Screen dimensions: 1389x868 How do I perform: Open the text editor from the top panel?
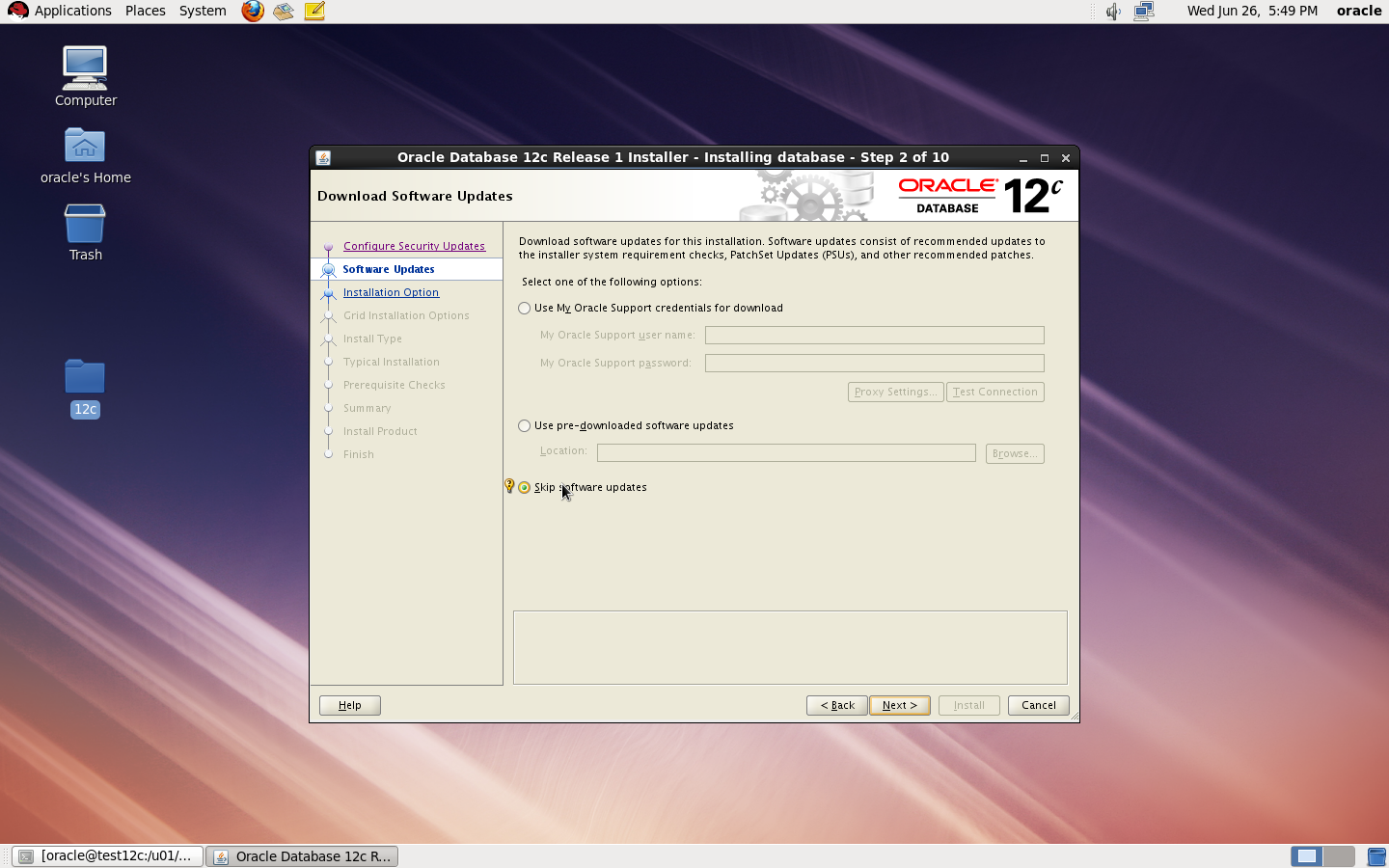(313, 11)
